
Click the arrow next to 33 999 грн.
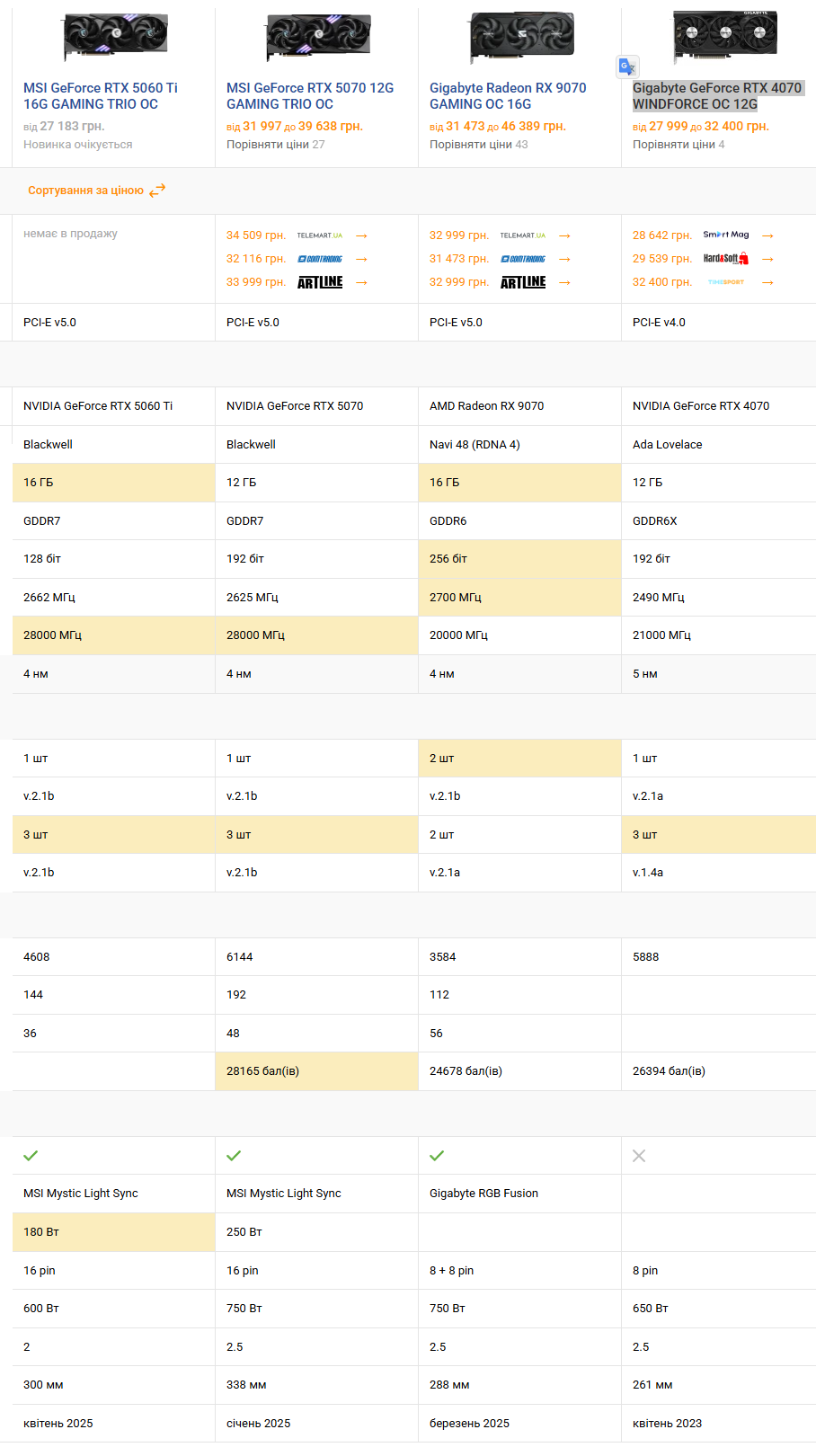click(361, 282)
